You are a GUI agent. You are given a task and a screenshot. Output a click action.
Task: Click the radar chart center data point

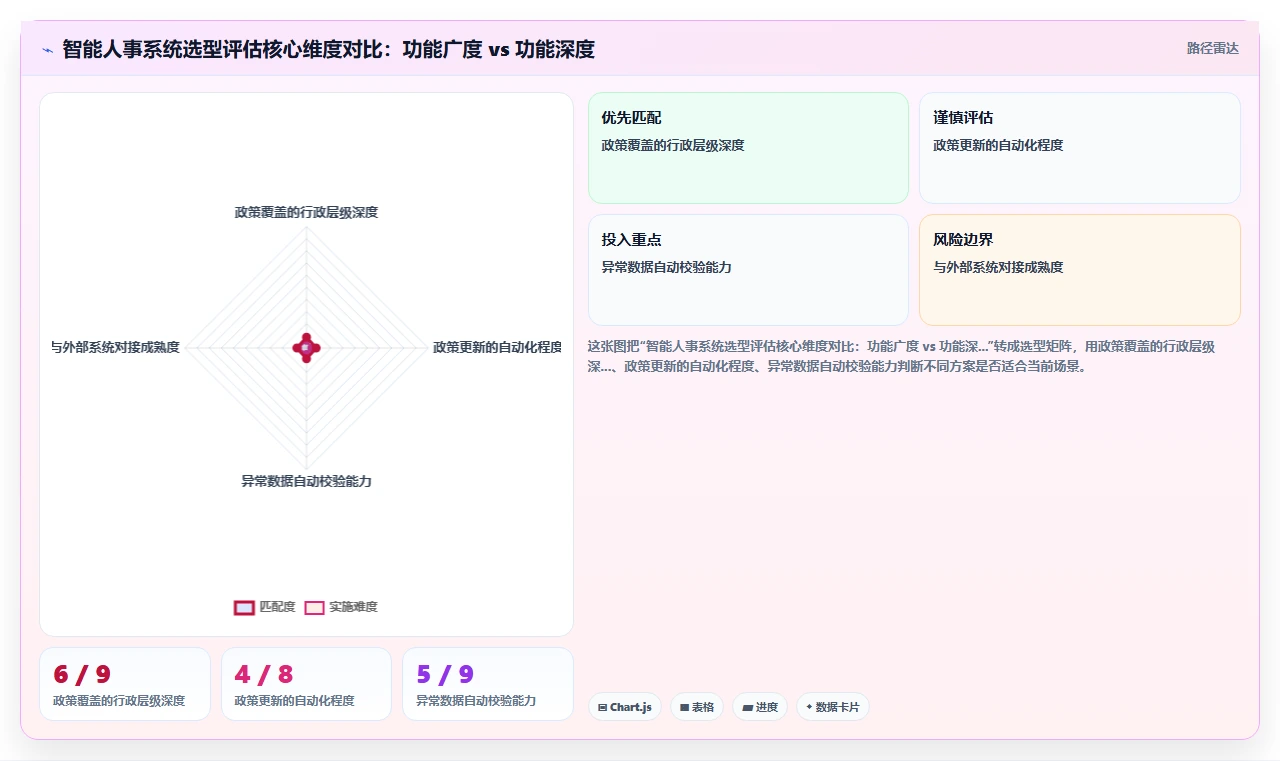point(306,347)
